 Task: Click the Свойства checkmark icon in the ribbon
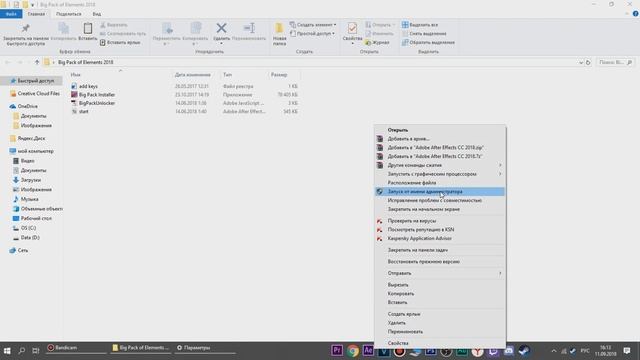pos(352,28)
